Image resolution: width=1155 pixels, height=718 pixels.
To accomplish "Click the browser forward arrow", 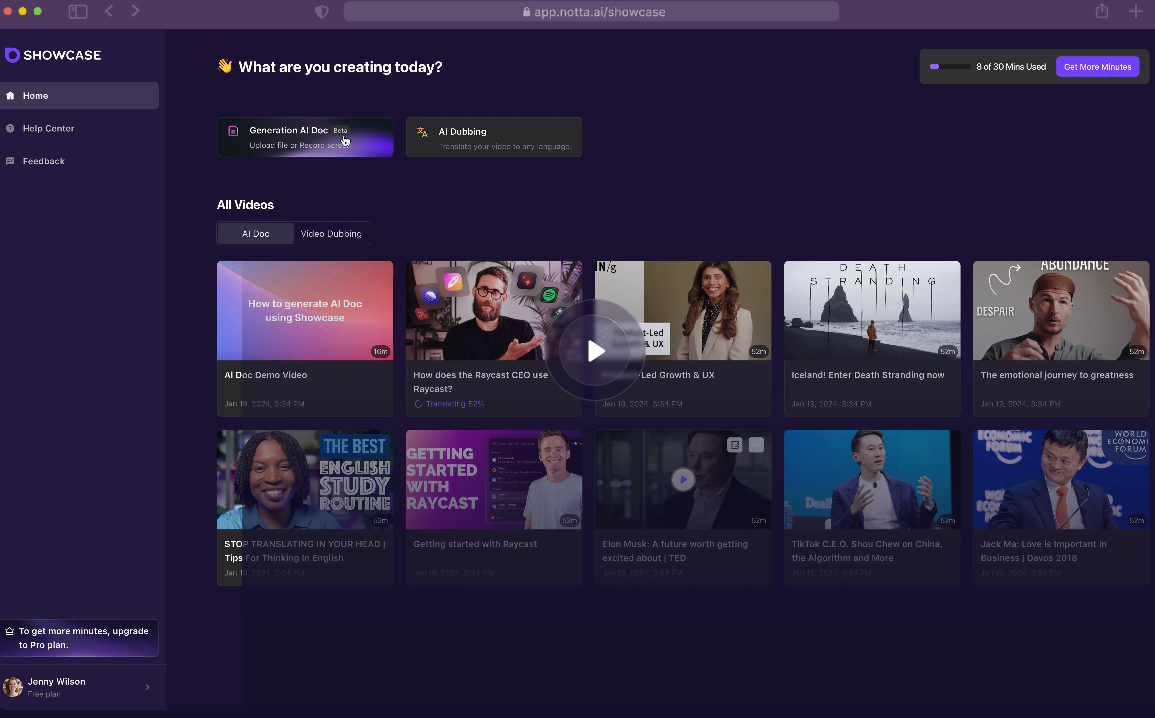I will tap(136, 11).
